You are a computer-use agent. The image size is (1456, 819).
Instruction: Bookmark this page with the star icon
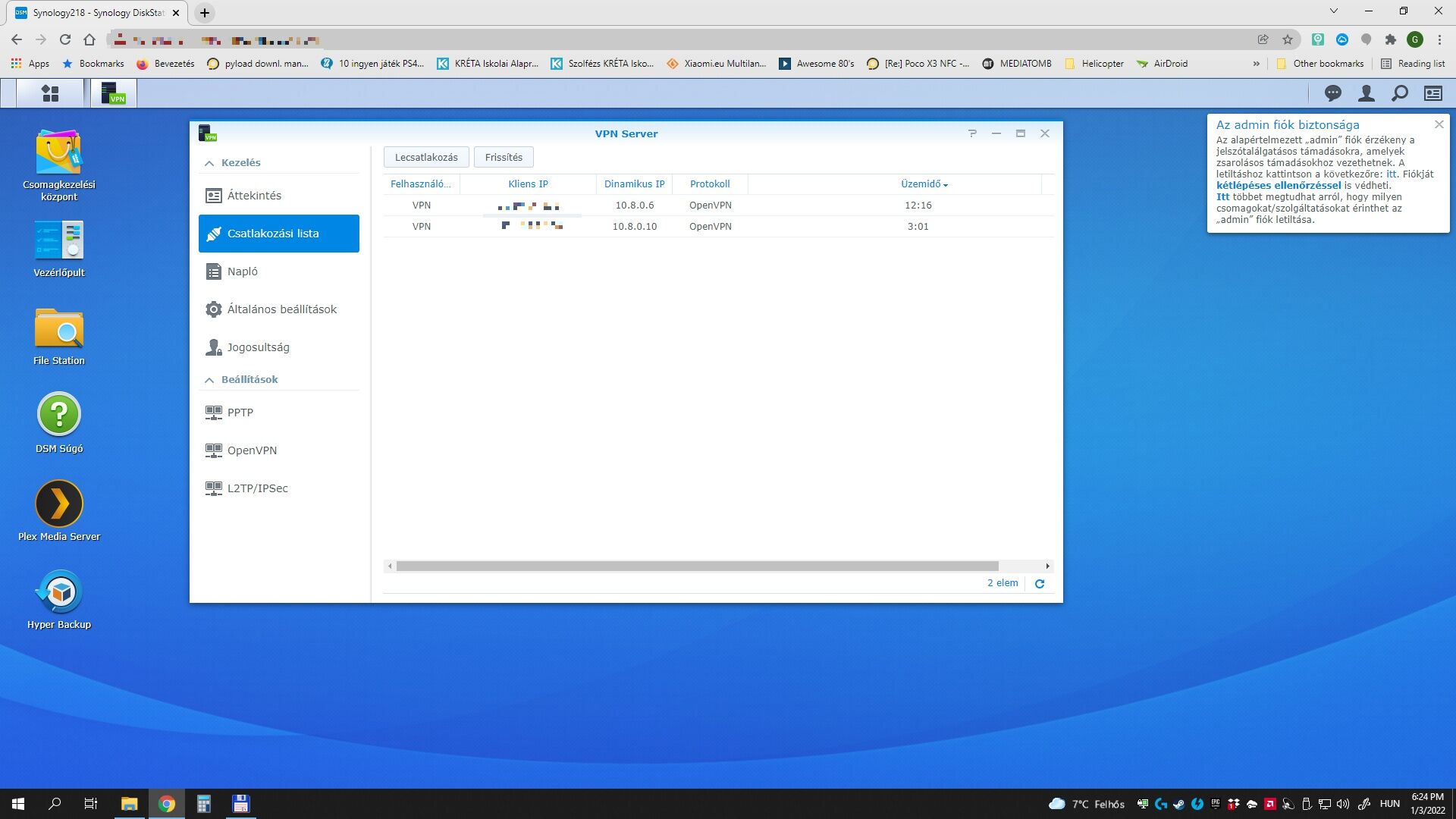pyautogui.click(x=1287, y=39)
